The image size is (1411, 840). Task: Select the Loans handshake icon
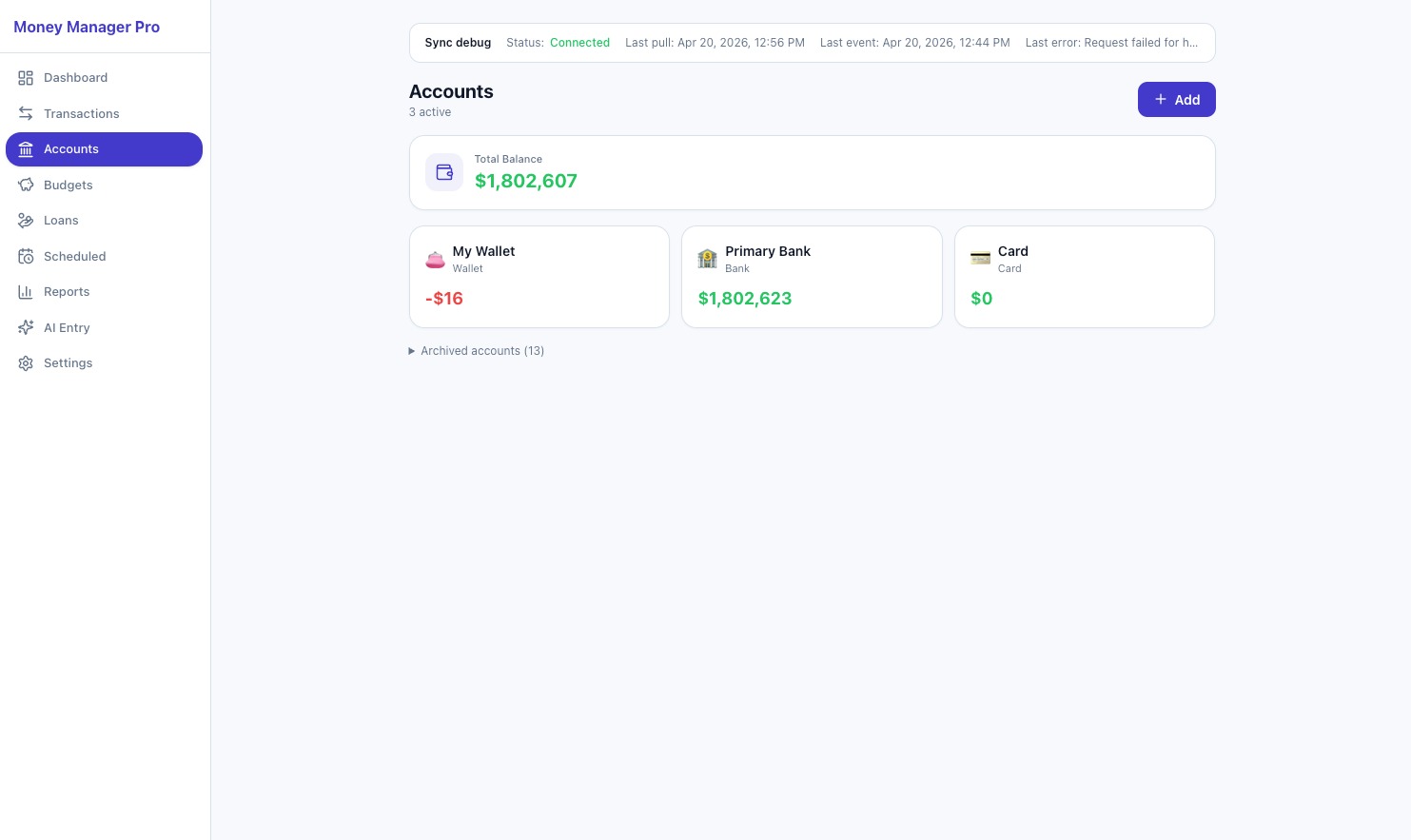26,220
